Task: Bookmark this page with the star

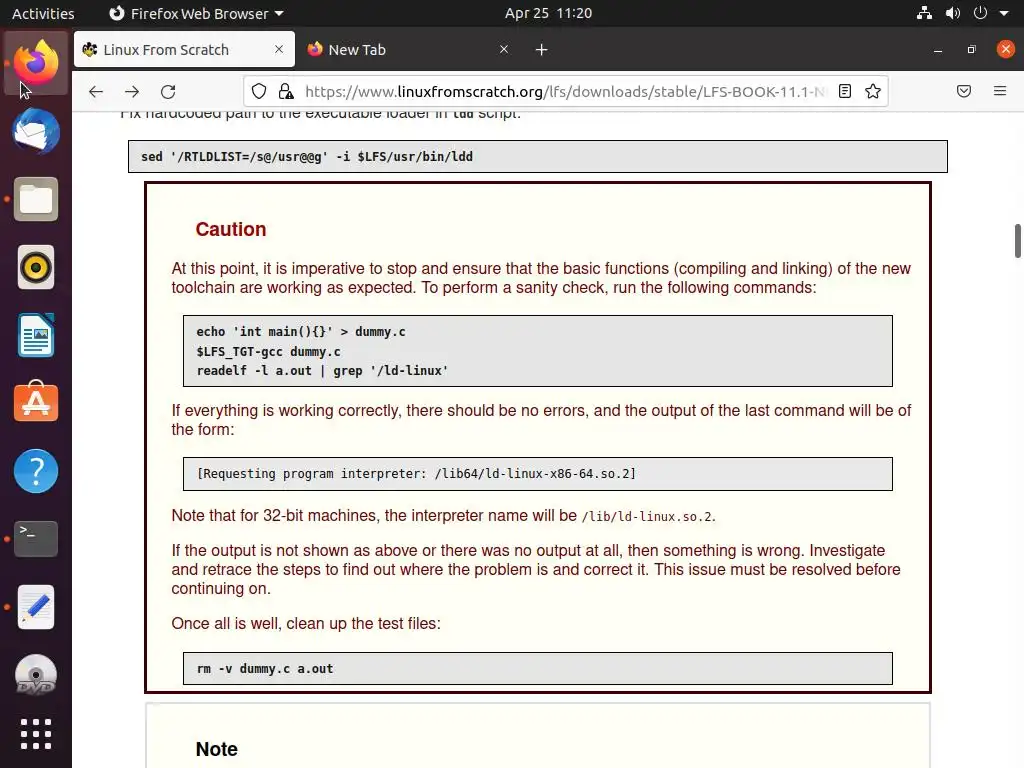Action: (873, 91)
